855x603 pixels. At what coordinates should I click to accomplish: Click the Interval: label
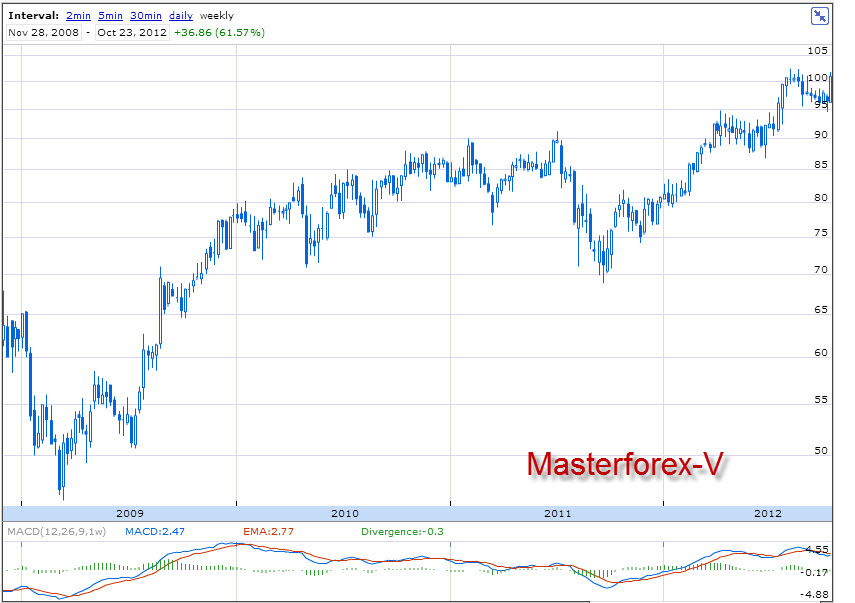click(33, 16)
